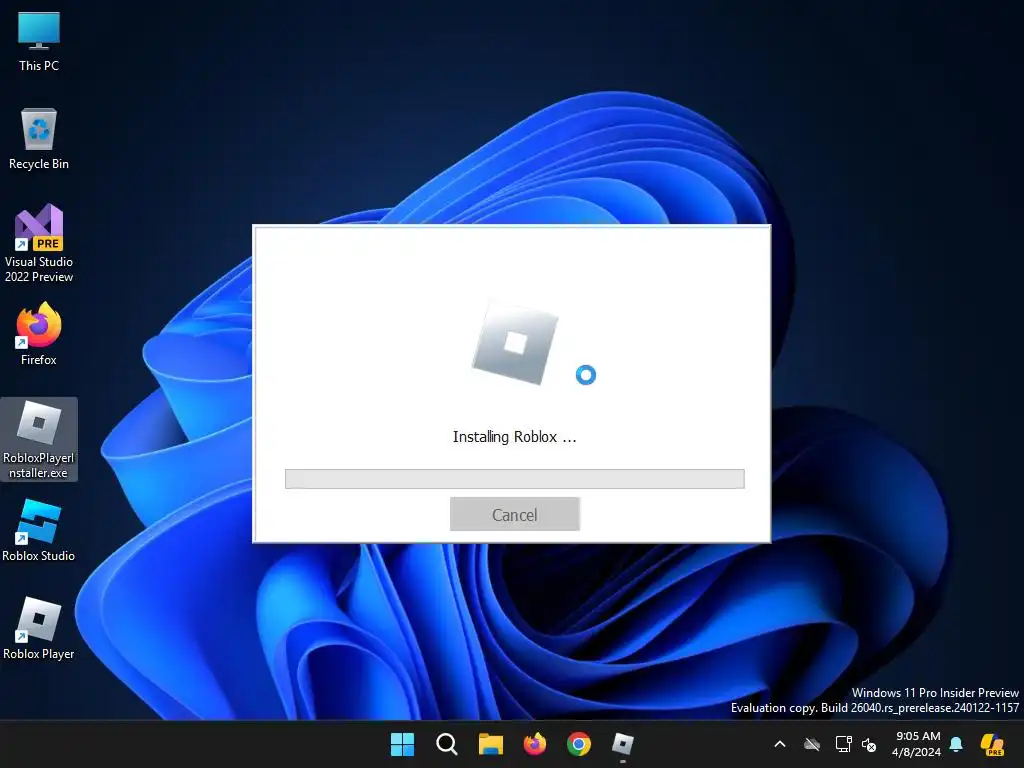The width and height of the screenshot is (1024, 768).
Task: Open clock and calendar at 9:05 AM
Action: click(x=917, y=744)
